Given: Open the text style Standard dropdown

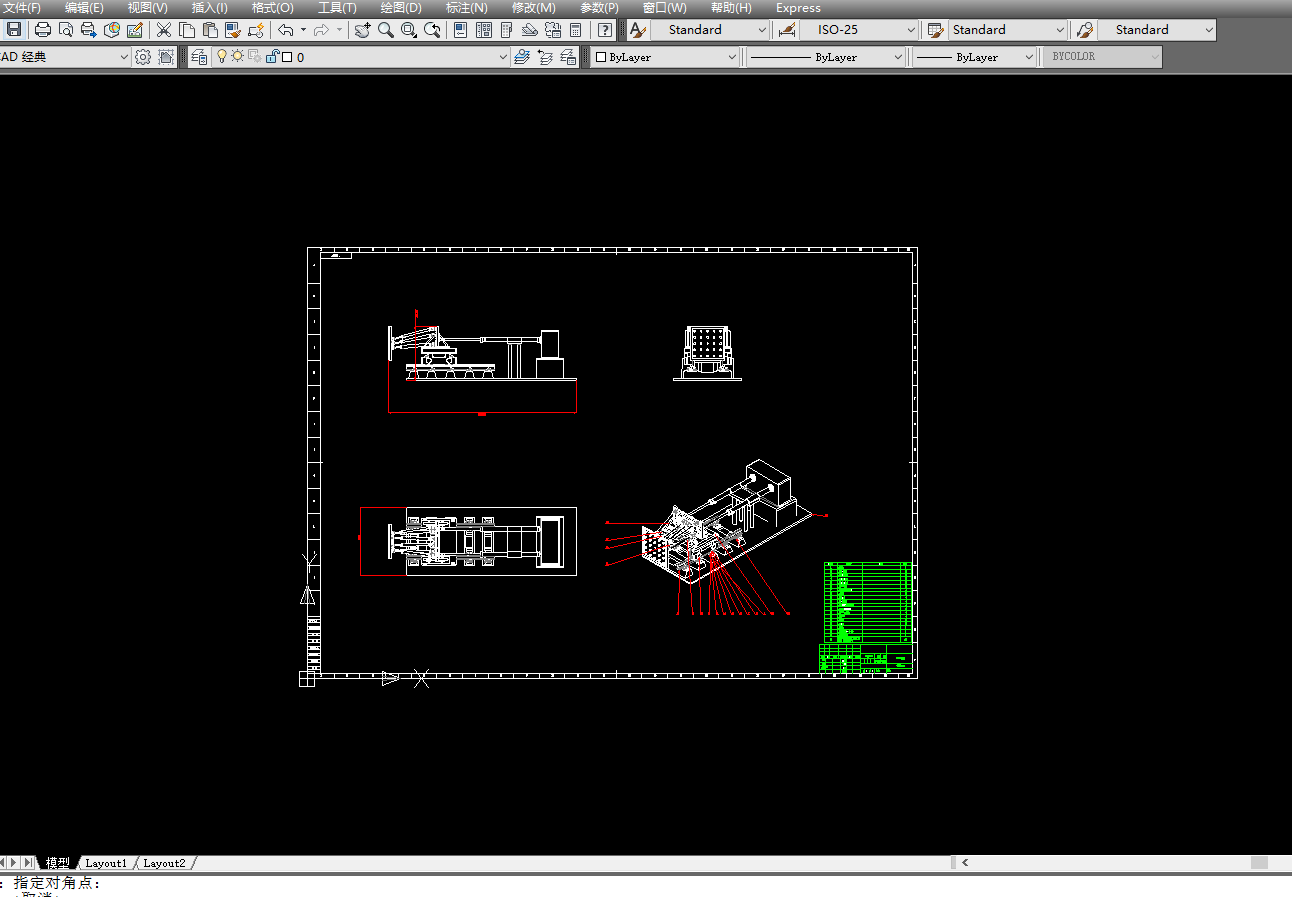Looking at the screenshot, I should [710, 30].
